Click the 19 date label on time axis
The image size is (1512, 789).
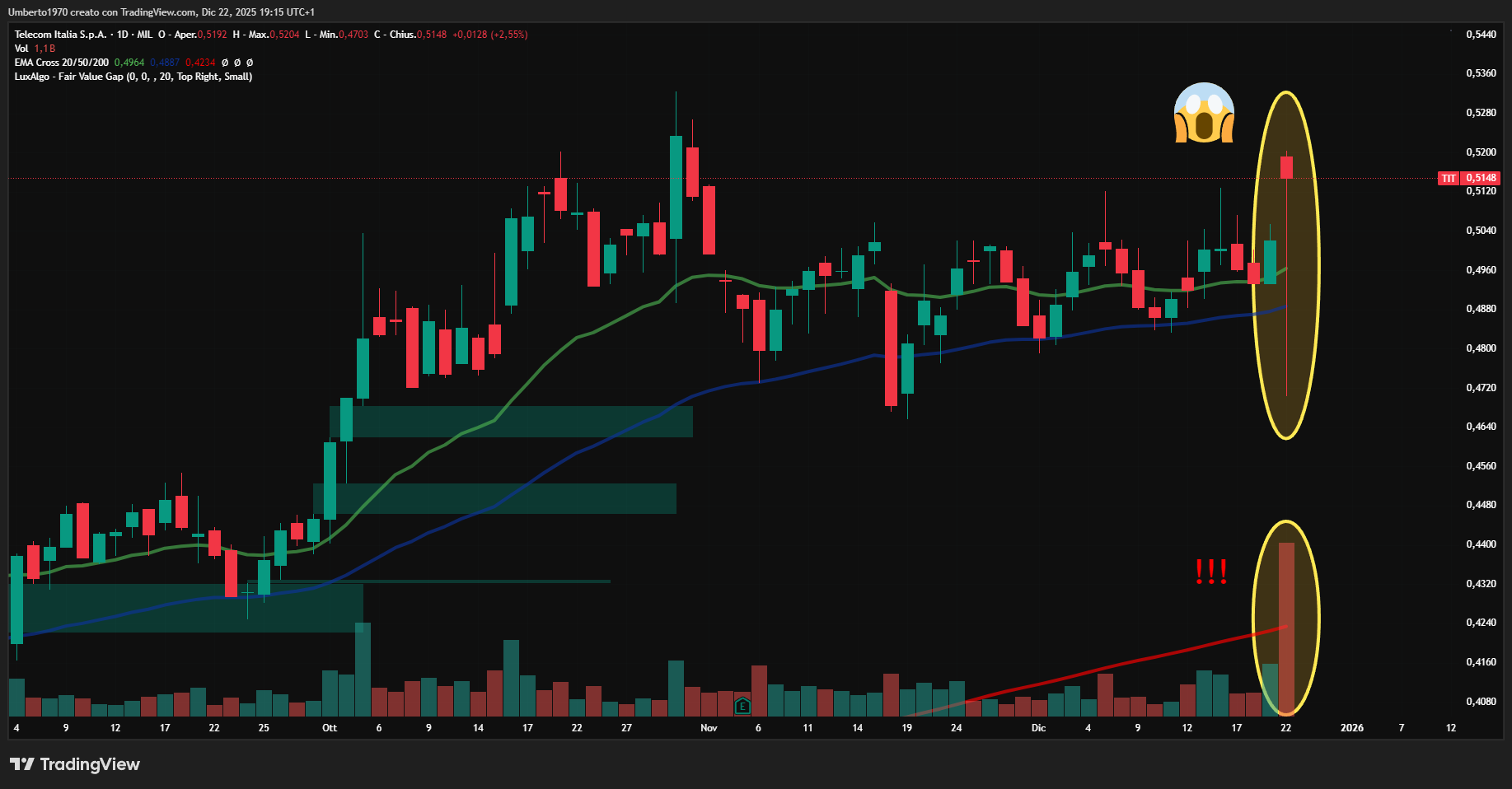point(906,728)
